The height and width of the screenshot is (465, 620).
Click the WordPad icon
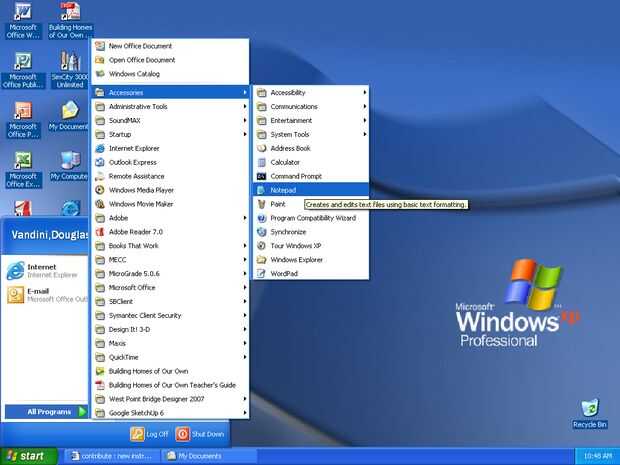pyautogui.click(x=261, y=274)
